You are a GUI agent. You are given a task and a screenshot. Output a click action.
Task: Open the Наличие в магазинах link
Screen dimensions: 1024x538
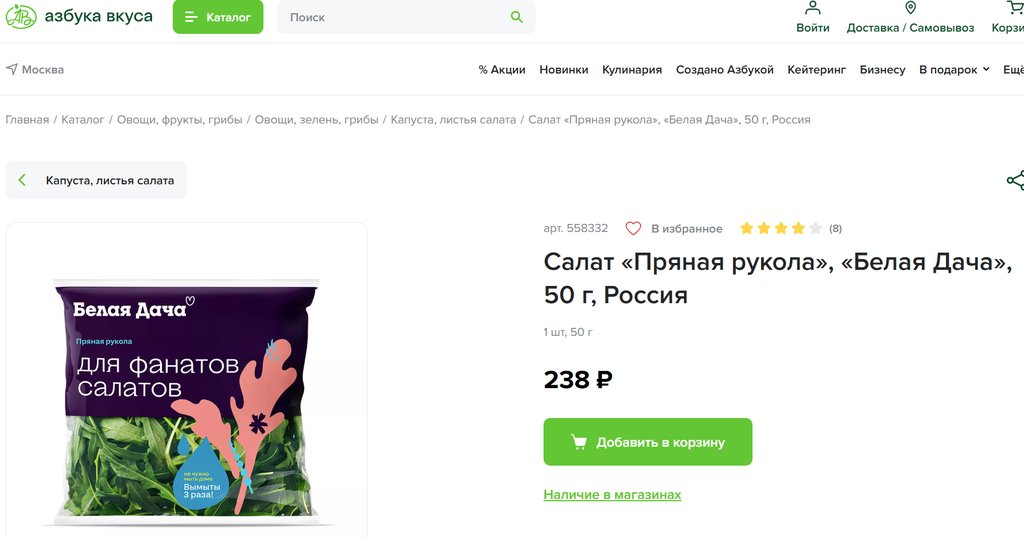coord(612,495)
